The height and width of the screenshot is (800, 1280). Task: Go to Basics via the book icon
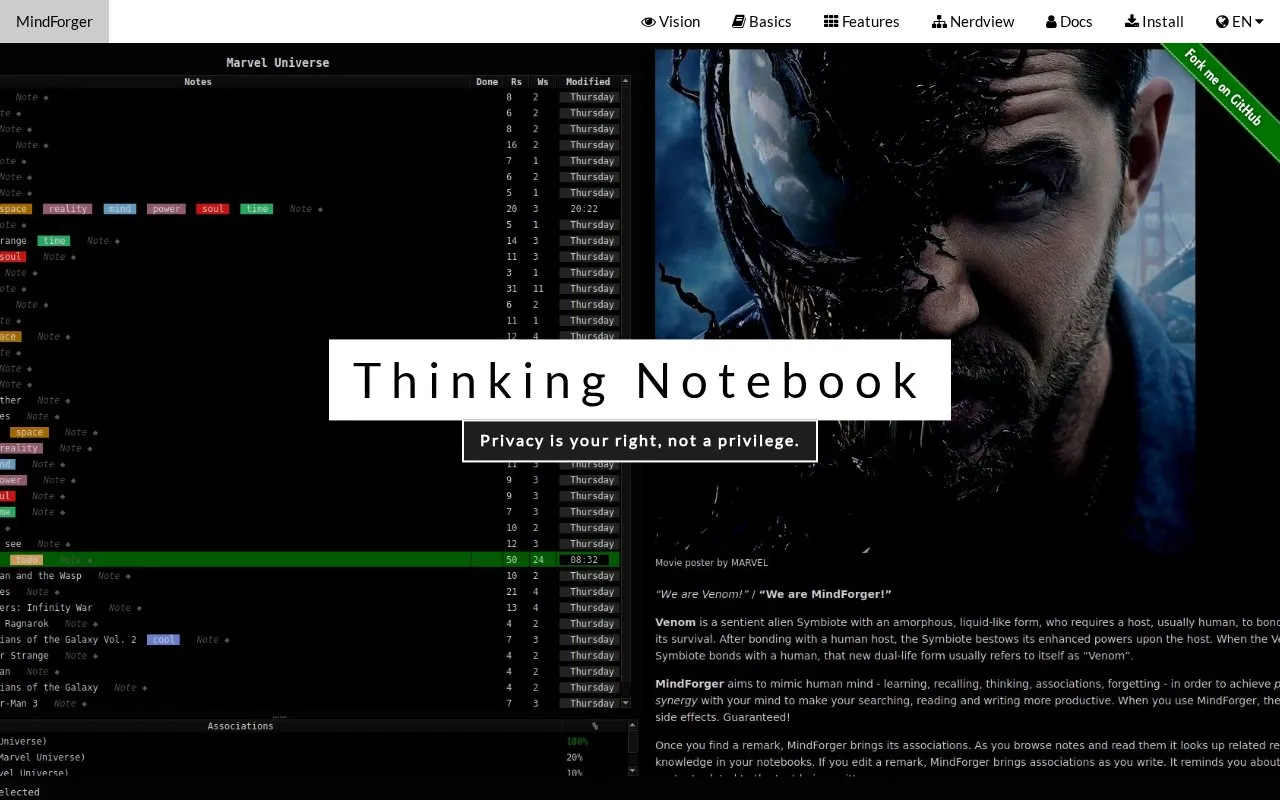pos(761,22)
